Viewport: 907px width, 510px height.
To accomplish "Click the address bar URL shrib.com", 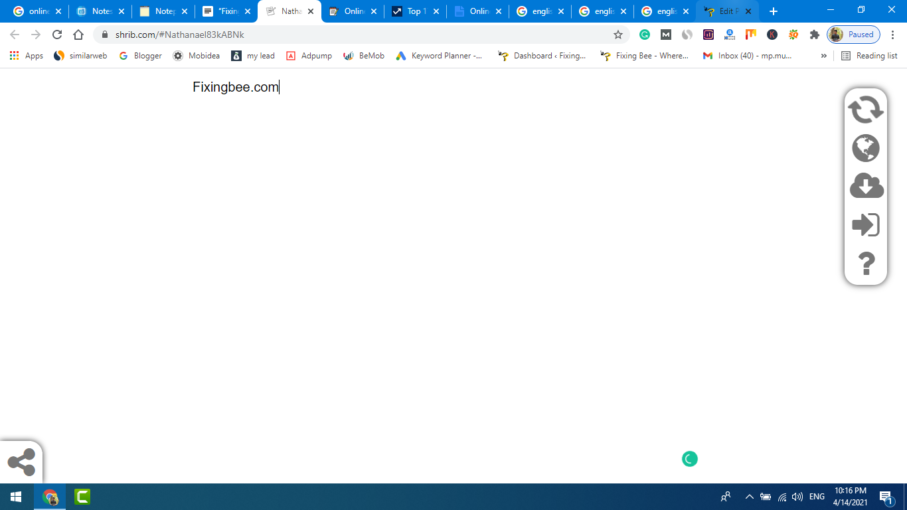I will [x=179, y=35].
